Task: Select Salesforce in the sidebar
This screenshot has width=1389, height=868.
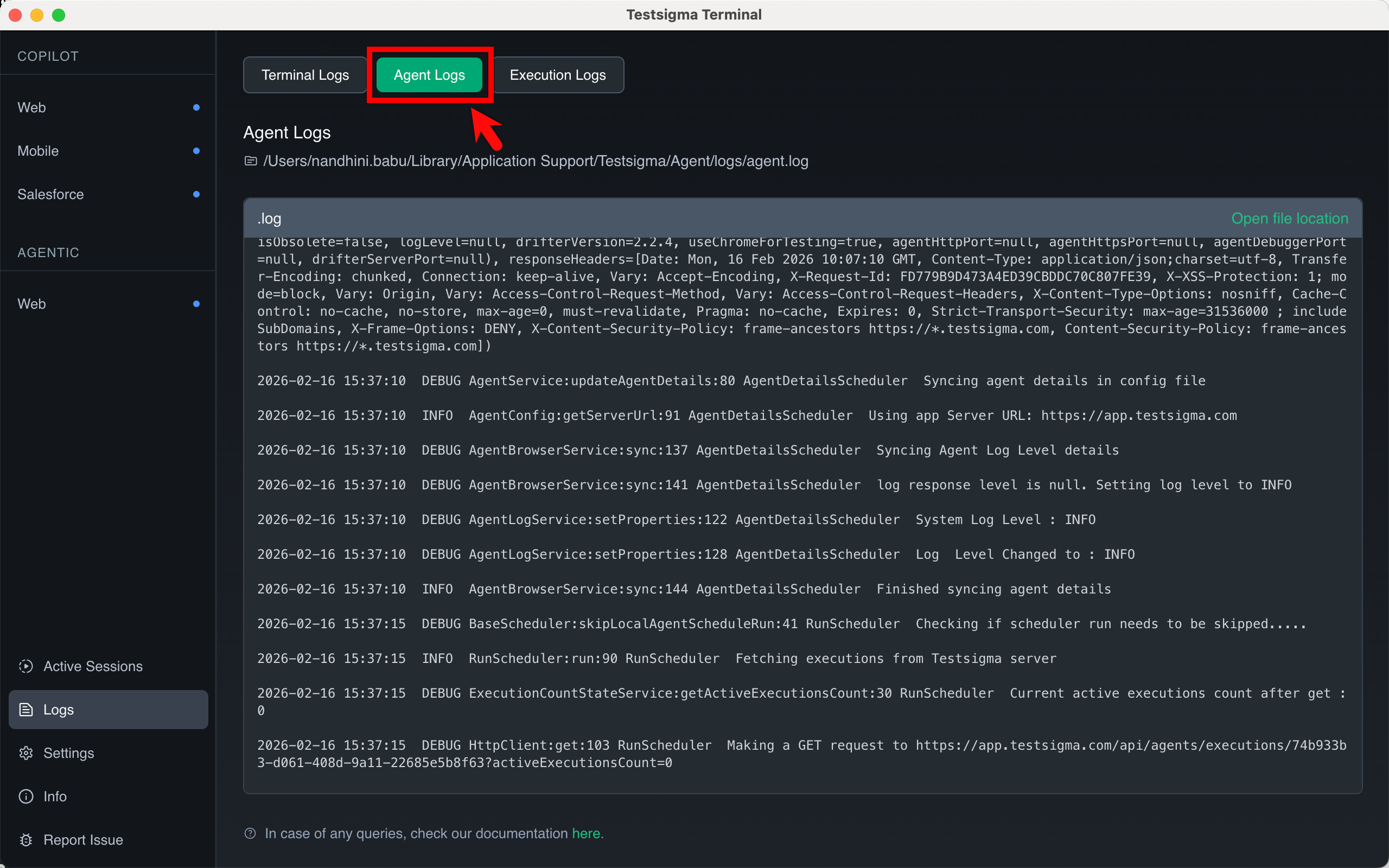Action: click(x=50, y=195)
